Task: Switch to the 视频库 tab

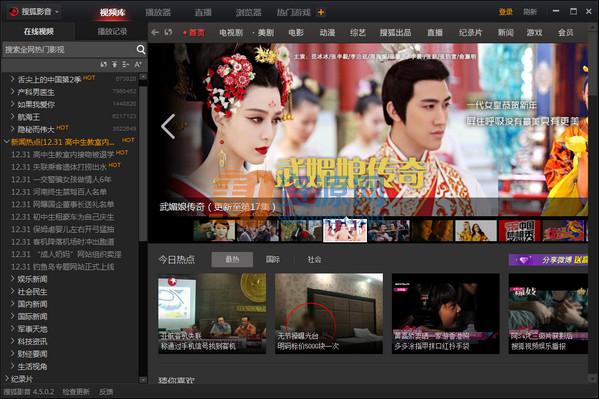Action: click(x=113, y=12)
